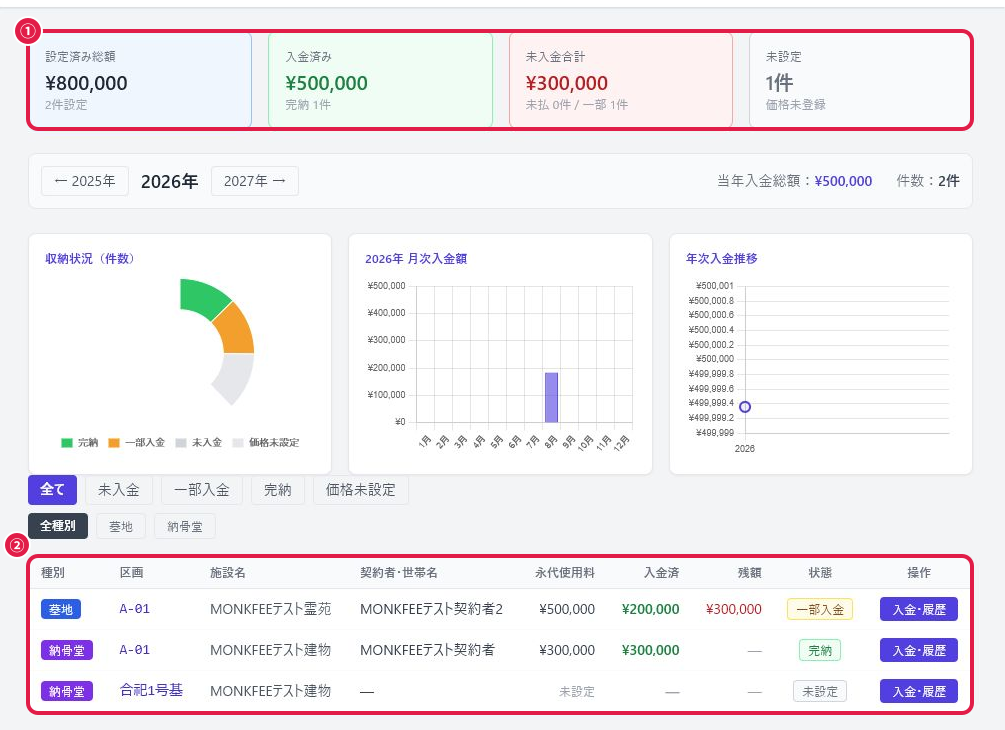Select the 全種別 type filter
Screen dimensions: 1005x730
point(58,526)
